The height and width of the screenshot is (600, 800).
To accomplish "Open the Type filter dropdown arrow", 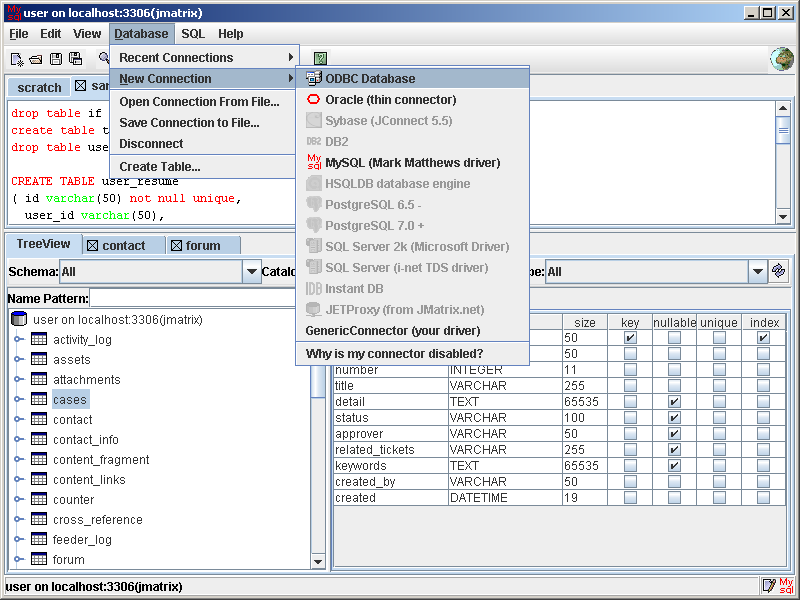I will (x=757, y=271).
